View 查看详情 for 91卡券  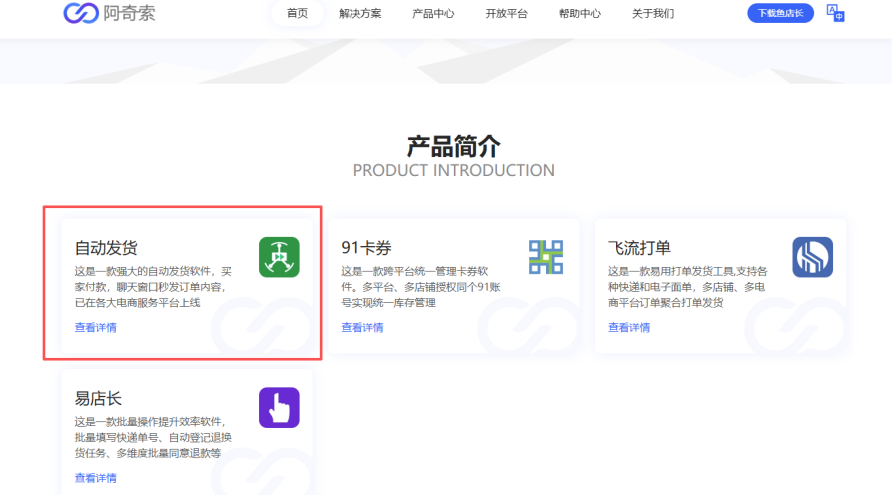click(362, 328)
